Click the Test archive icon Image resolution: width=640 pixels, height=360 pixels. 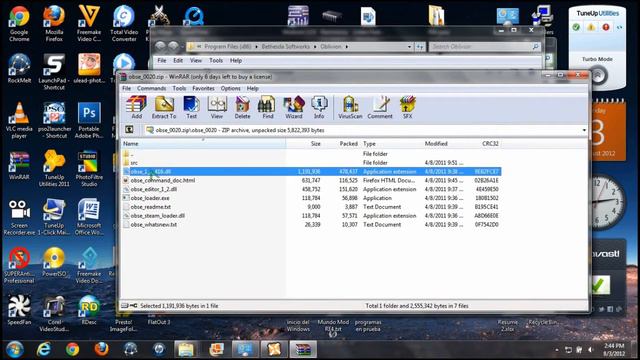(191, 107)
